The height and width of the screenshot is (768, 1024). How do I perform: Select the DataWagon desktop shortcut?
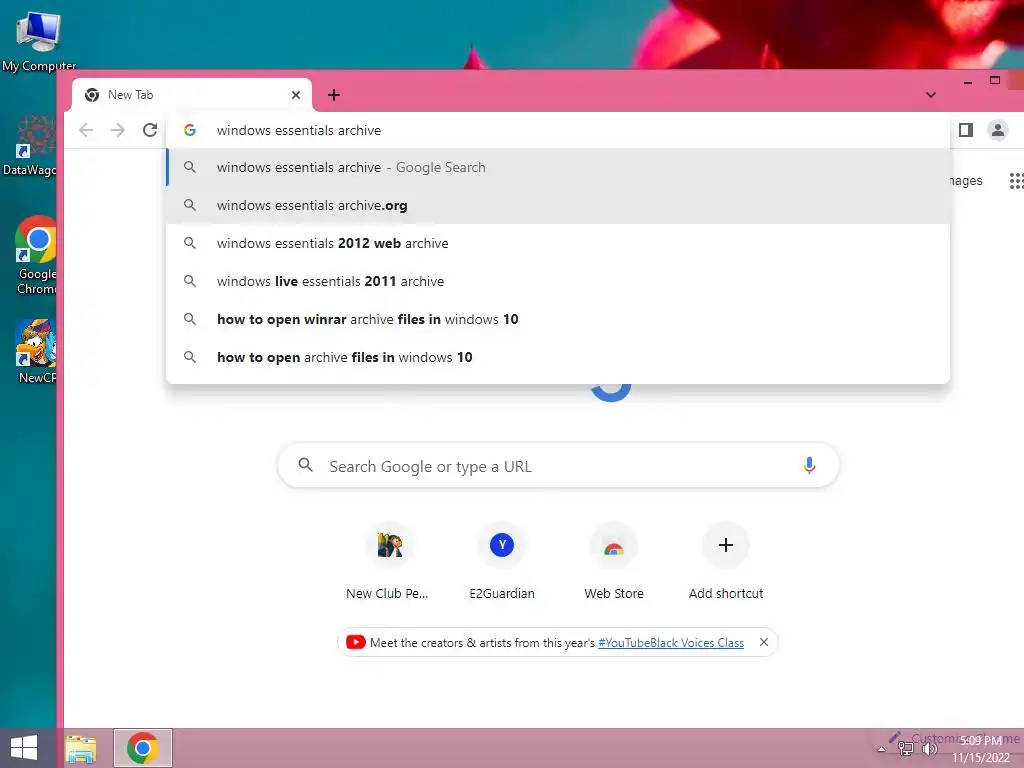30,145
